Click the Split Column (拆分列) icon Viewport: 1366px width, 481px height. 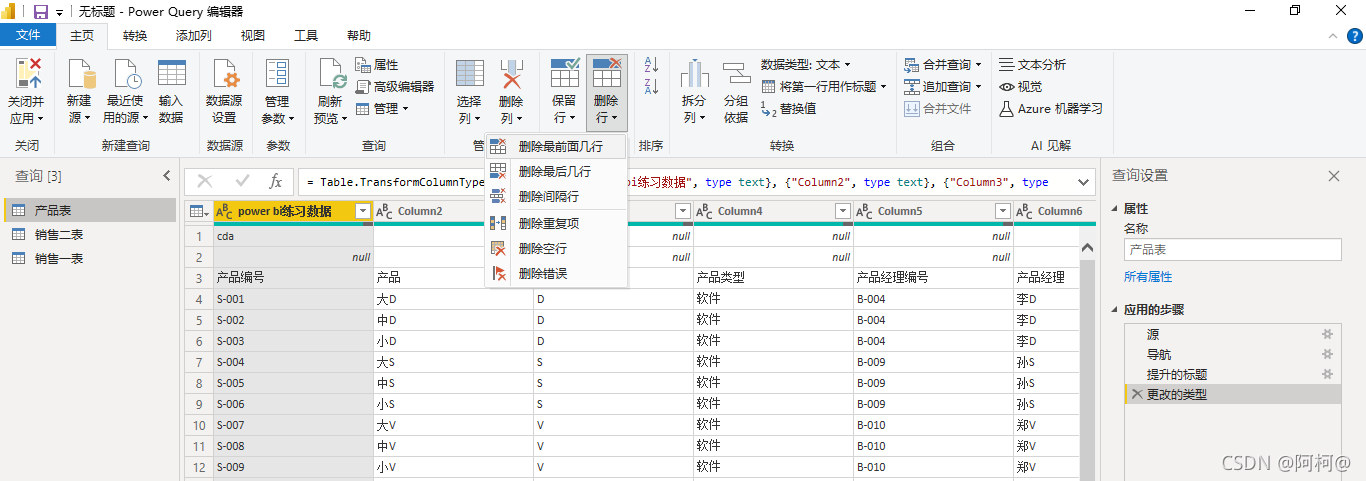click(694, 75)
